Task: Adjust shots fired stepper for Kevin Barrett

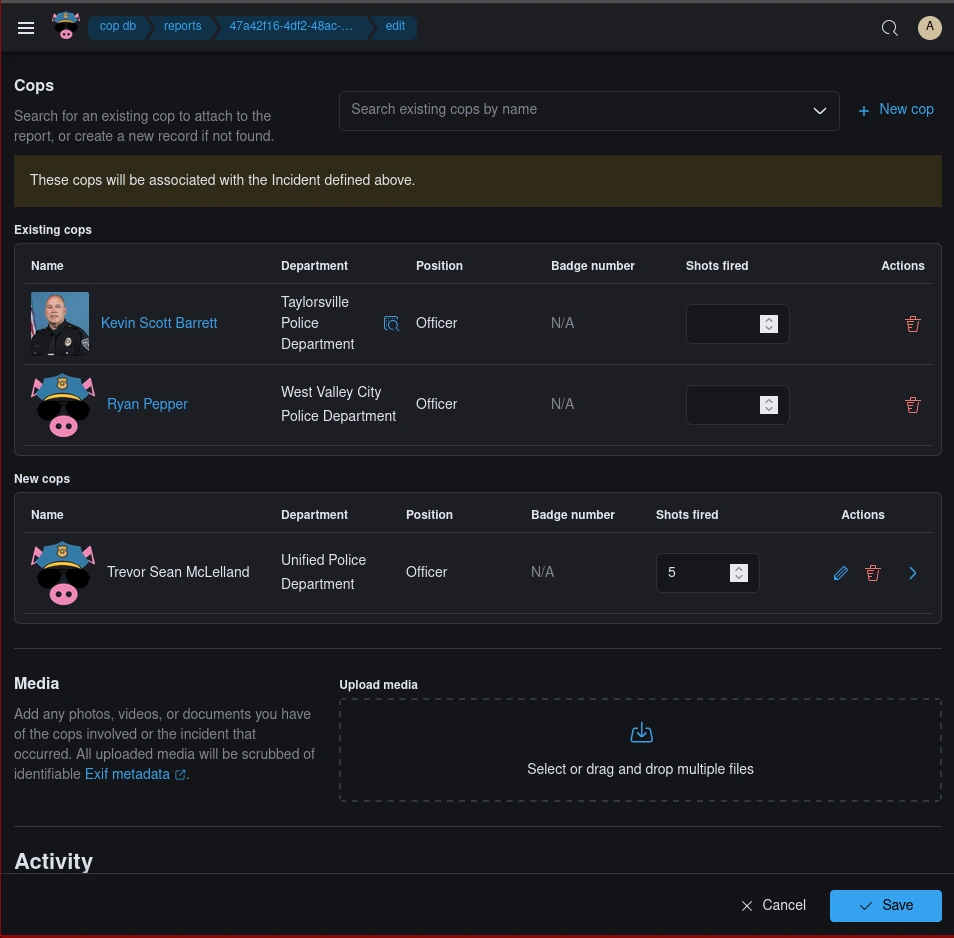Action: pos(768,324)
